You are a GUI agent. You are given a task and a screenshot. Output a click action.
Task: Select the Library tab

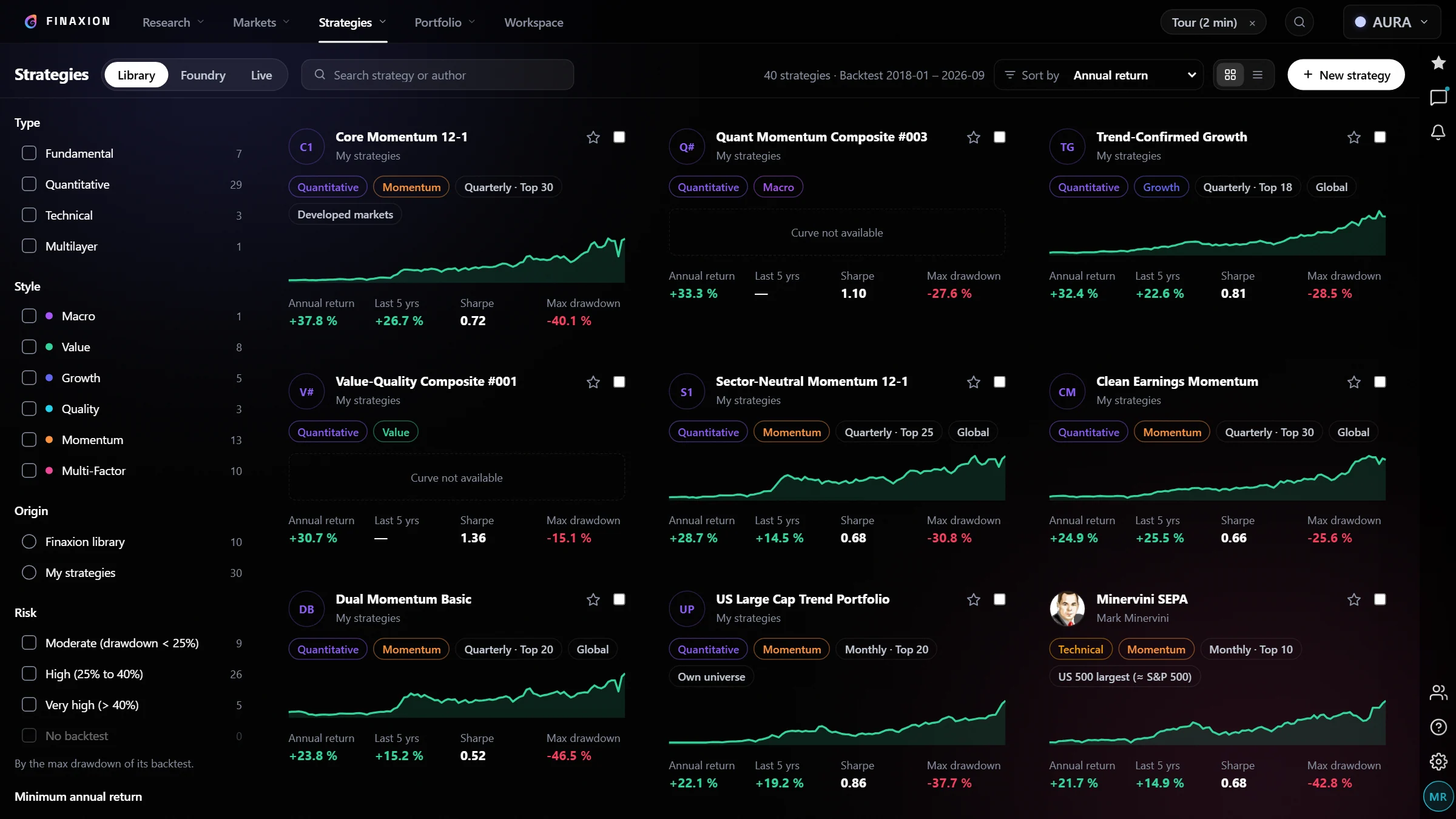(136, 75)
